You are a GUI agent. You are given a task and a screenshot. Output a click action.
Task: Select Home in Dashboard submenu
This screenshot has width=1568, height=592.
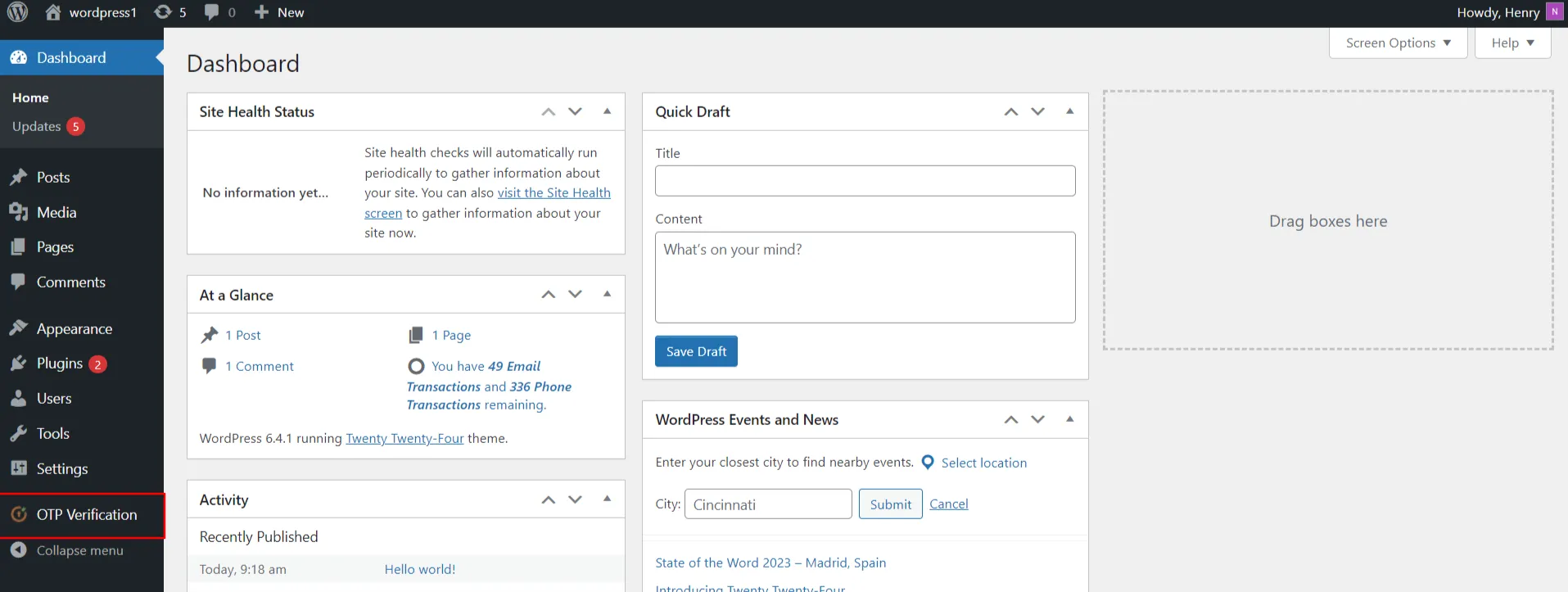pyautogui.click(x=30, y=97)
